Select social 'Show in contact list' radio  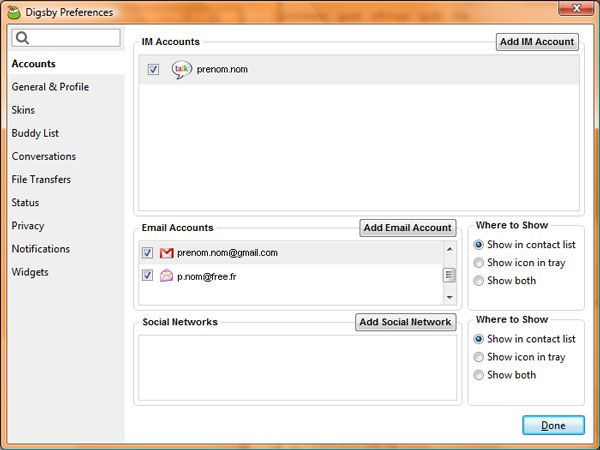click(x=478, y=339)
